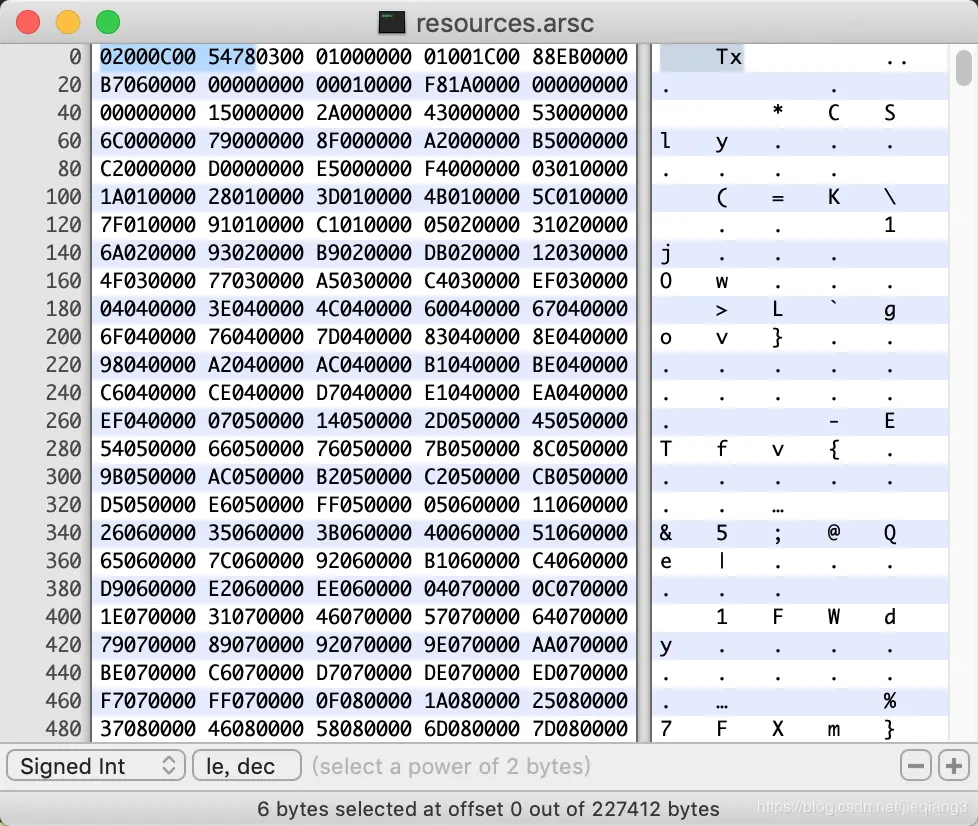Click hex group 1A010000
978x826 pixels.
pos(148,197)
